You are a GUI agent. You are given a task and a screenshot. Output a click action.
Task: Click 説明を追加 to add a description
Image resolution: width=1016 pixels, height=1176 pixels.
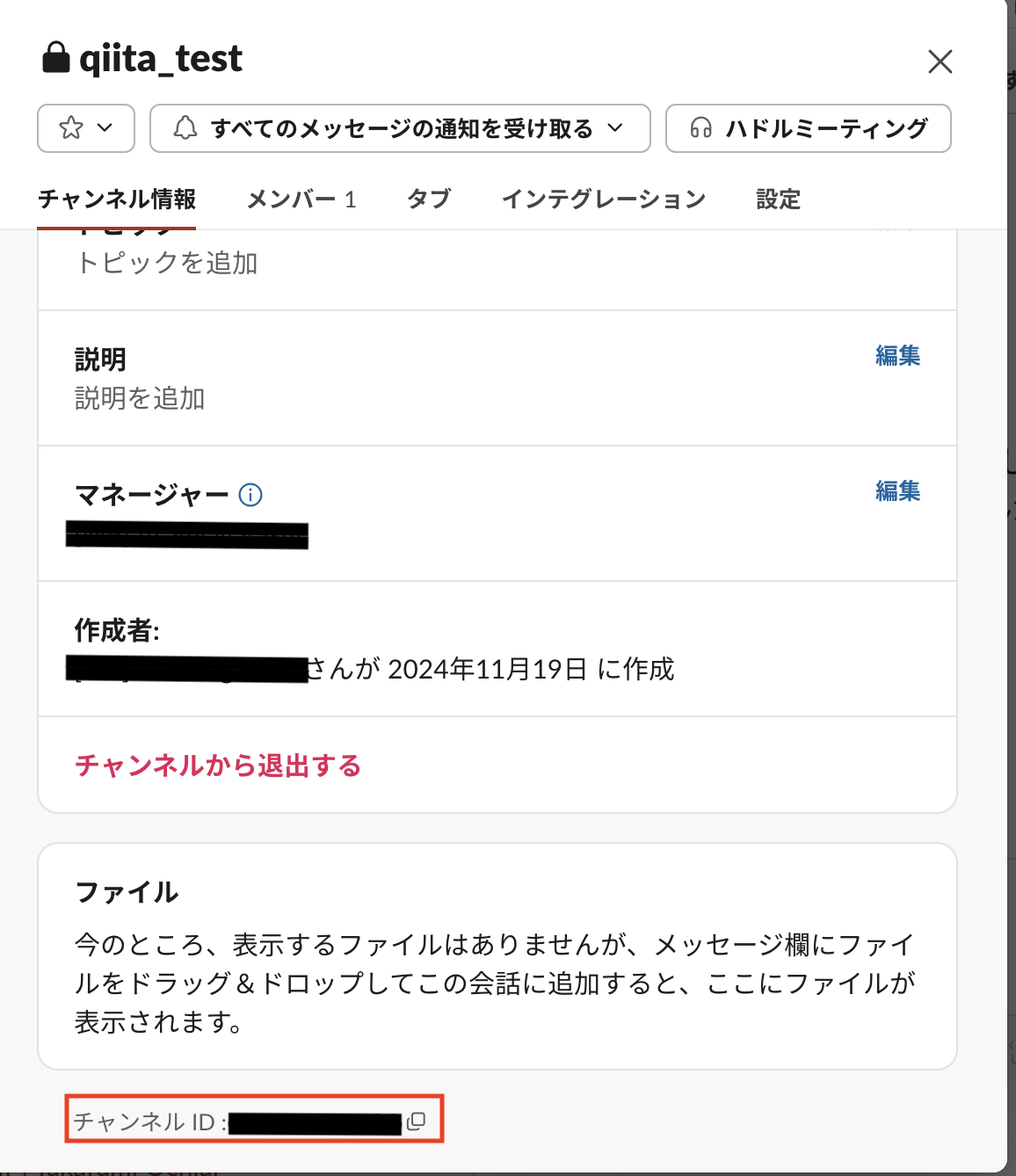point(136,398)
